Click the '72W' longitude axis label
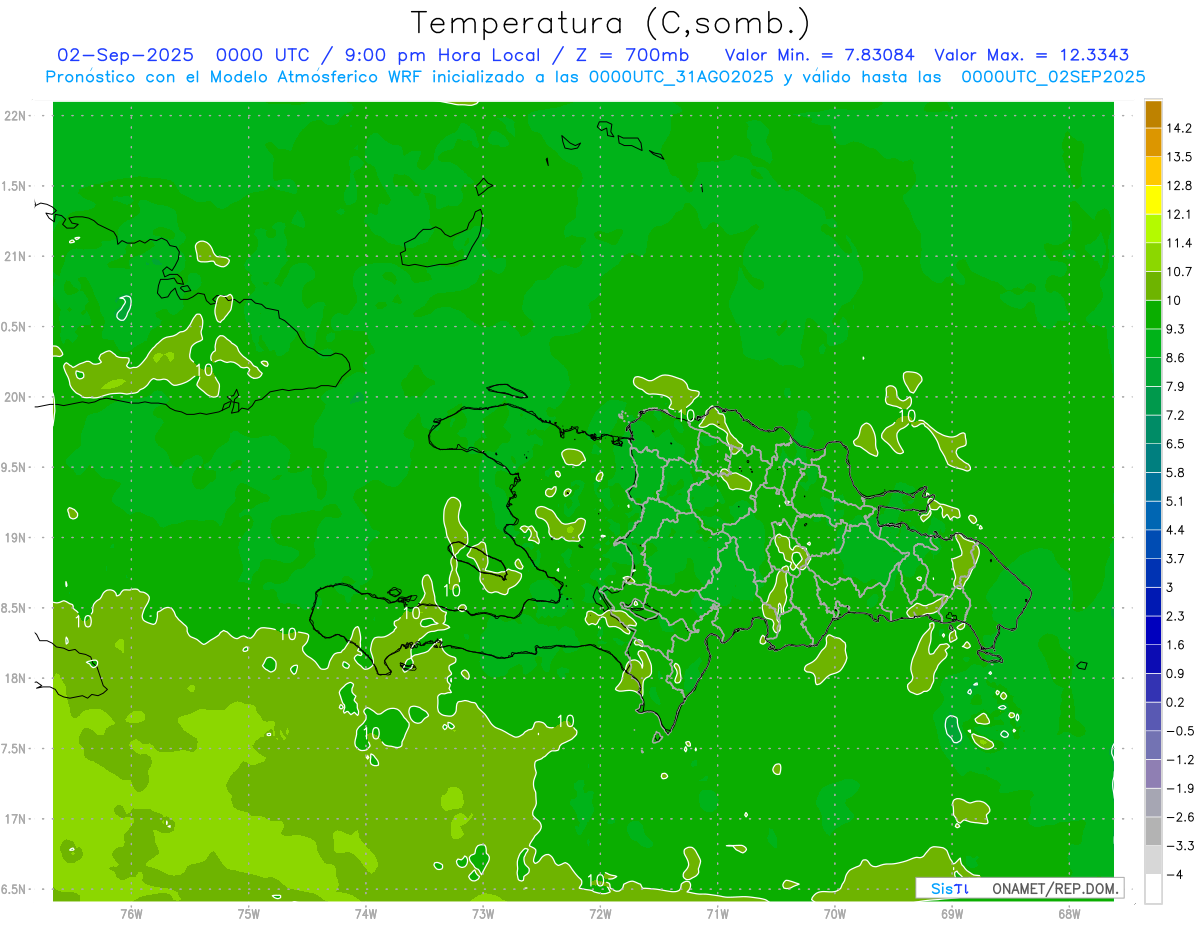This screenshot has height=927, width=1200. pos(600,913)
